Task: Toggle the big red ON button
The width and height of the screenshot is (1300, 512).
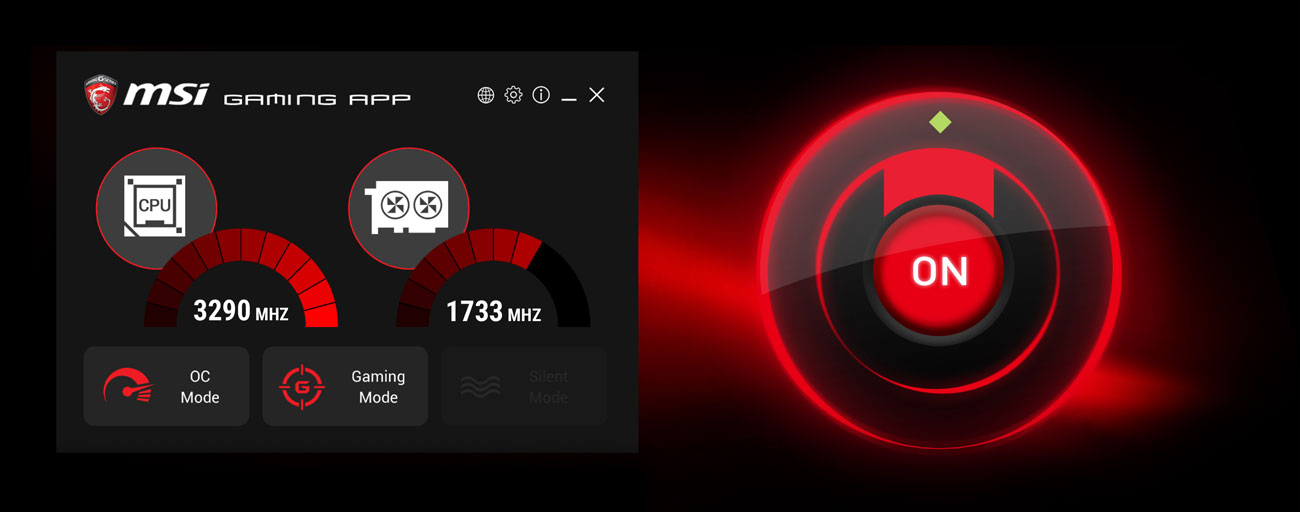Action: point(940,271)
